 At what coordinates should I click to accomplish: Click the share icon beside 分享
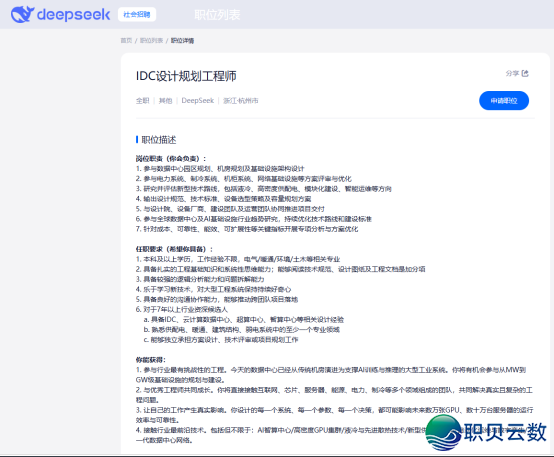coord(525,73)
